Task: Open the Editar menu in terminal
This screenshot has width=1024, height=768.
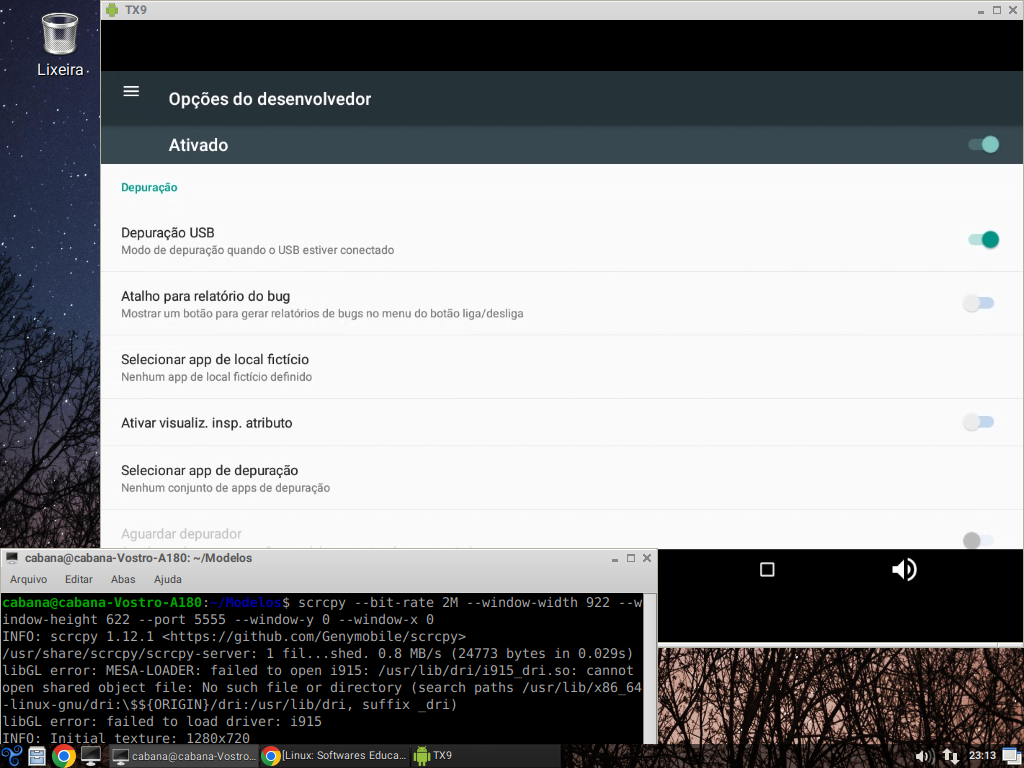Action: [79, 579]
